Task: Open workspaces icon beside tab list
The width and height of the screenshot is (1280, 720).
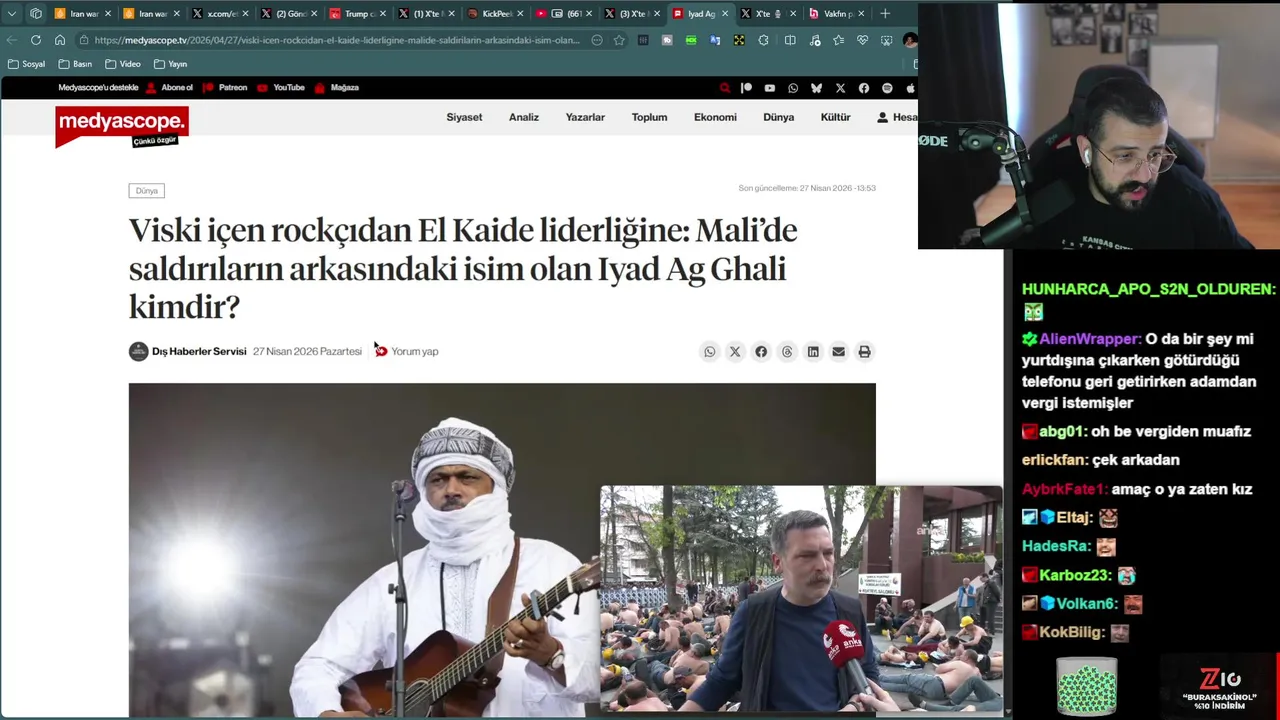Action: [36, 14]
